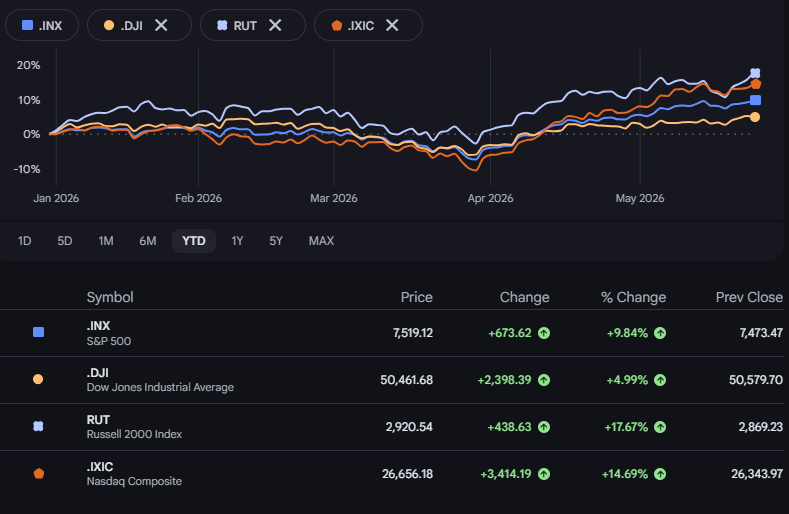Click the .INX legend chip
The height and width of the screenshot is (514, 789).
click(42, 25)
